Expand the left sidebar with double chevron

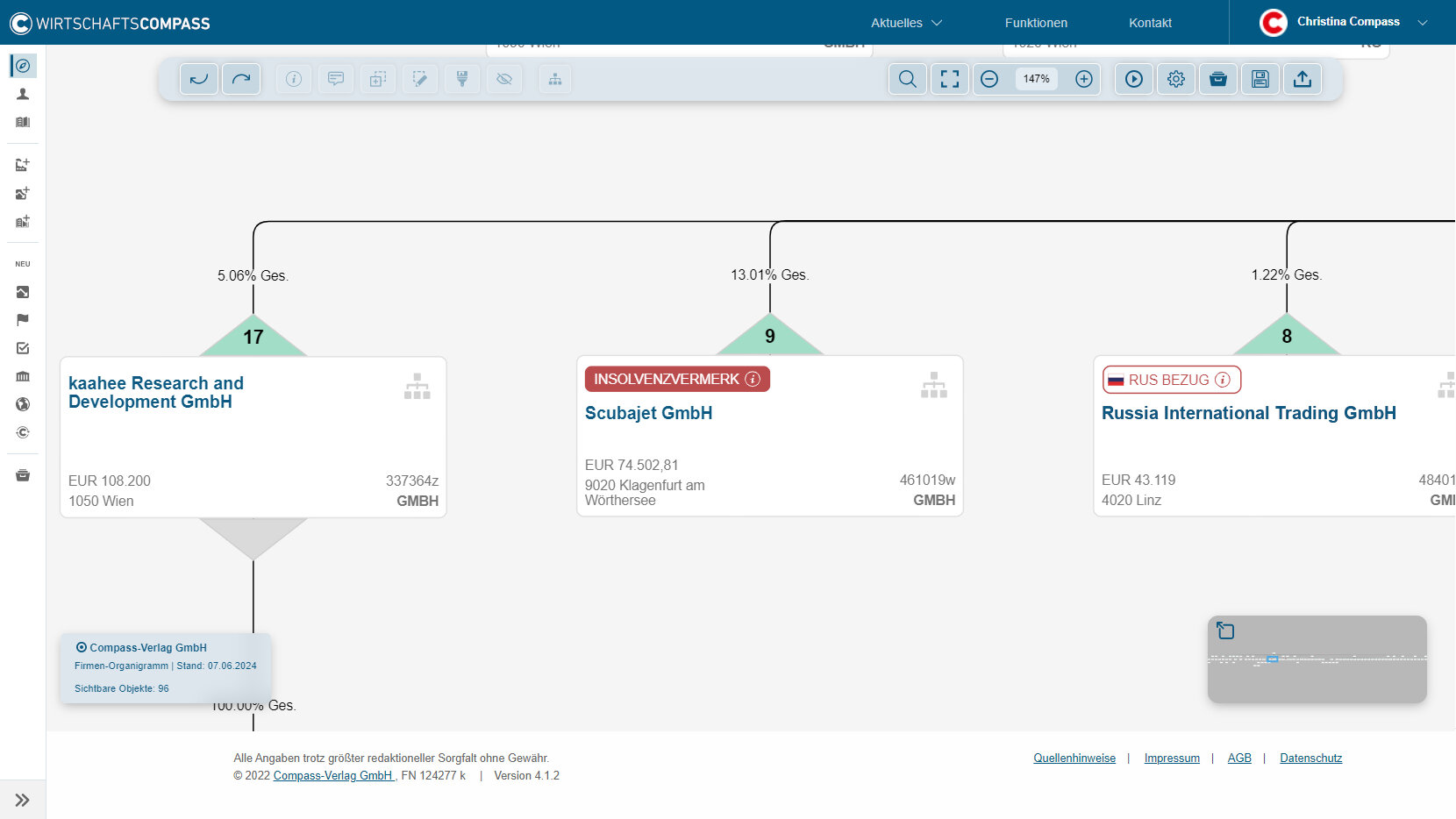23,800
